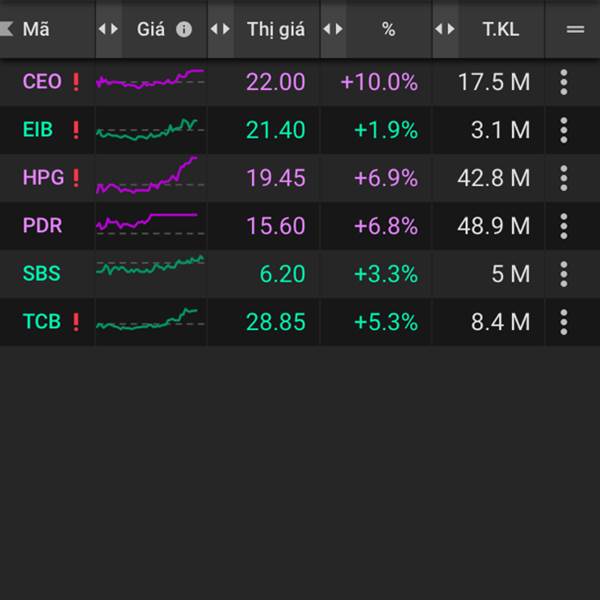This screenshot has width=600, height=600.
Task: Switch the Thị giá column using its arrows
Action: [x=220, y=29]
